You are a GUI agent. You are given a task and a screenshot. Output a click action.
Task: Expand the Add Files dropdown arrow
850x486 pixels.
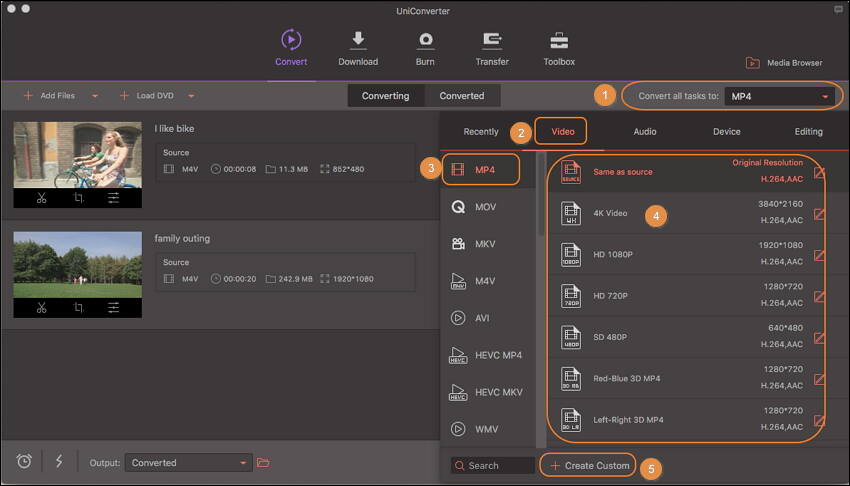coord(95,96)
